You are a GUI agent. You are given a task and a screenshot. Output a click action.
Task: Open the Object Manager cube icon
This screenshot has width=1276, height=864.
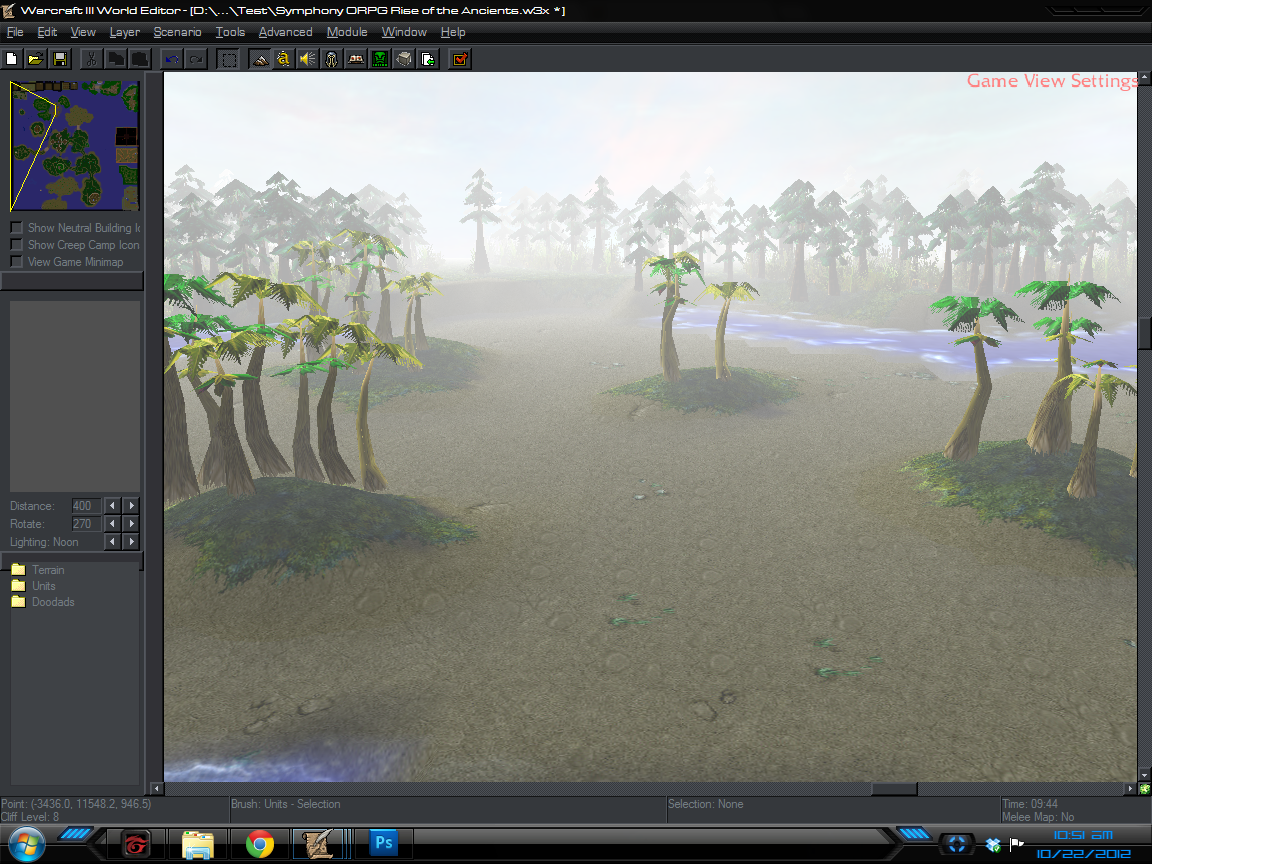point(404,59)
